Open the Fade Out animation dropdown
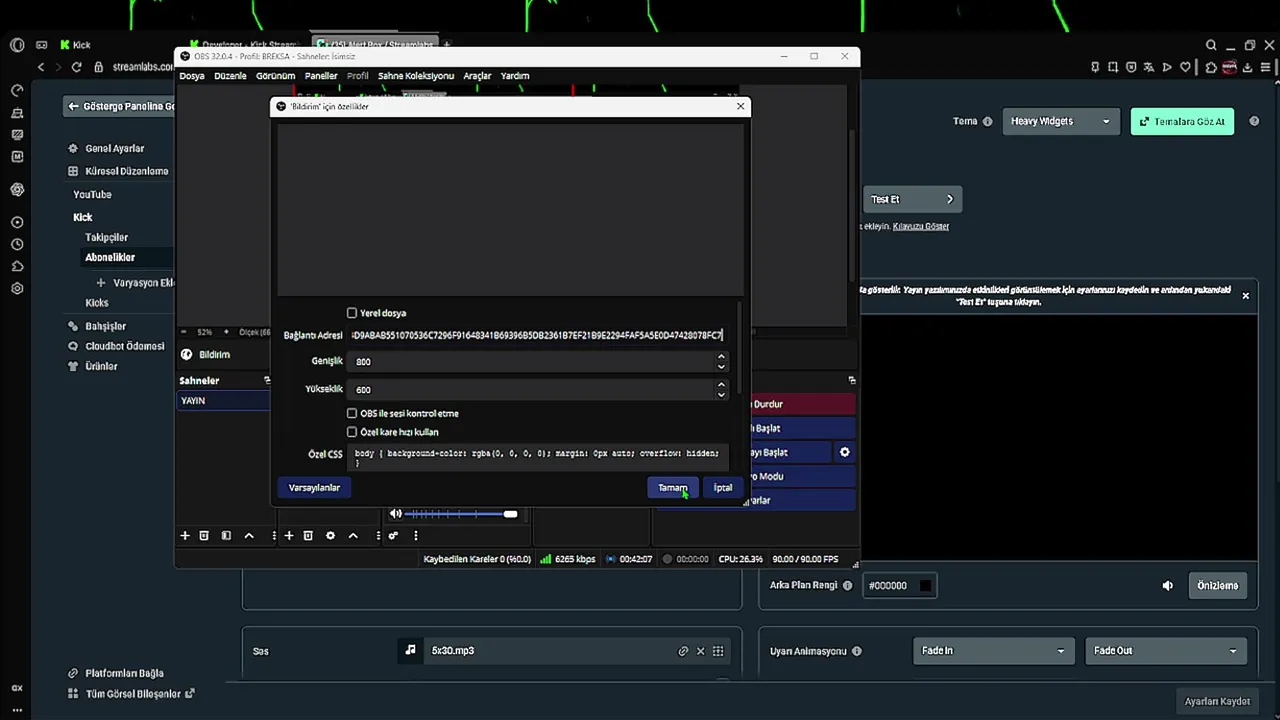The height and width of the screenshot is (720, 1280). click(x=1166, y=651)
